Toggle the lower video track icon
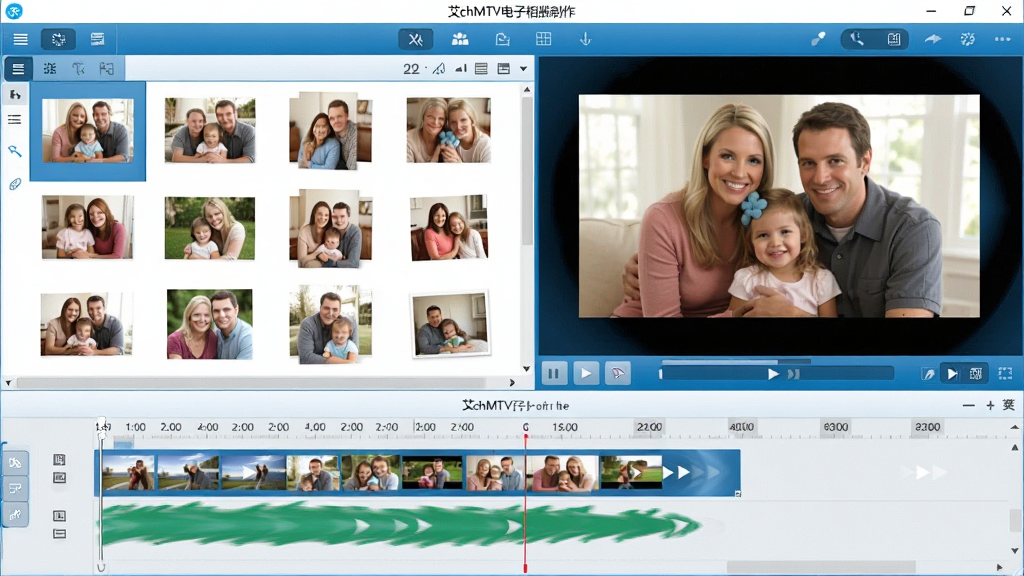This screenshot has height=576, width=1024. tap(59, 478)
